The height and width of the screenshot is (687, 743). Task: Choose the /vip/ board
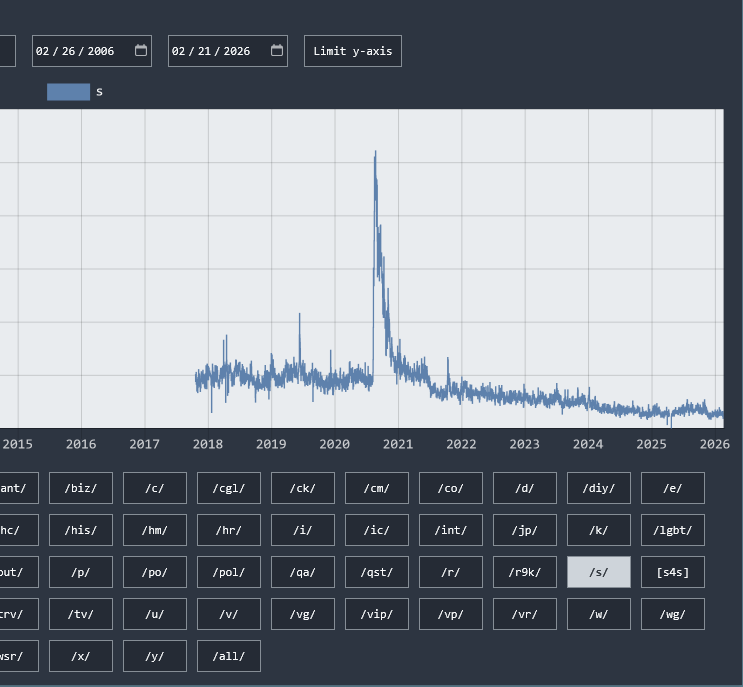[377, 615]
